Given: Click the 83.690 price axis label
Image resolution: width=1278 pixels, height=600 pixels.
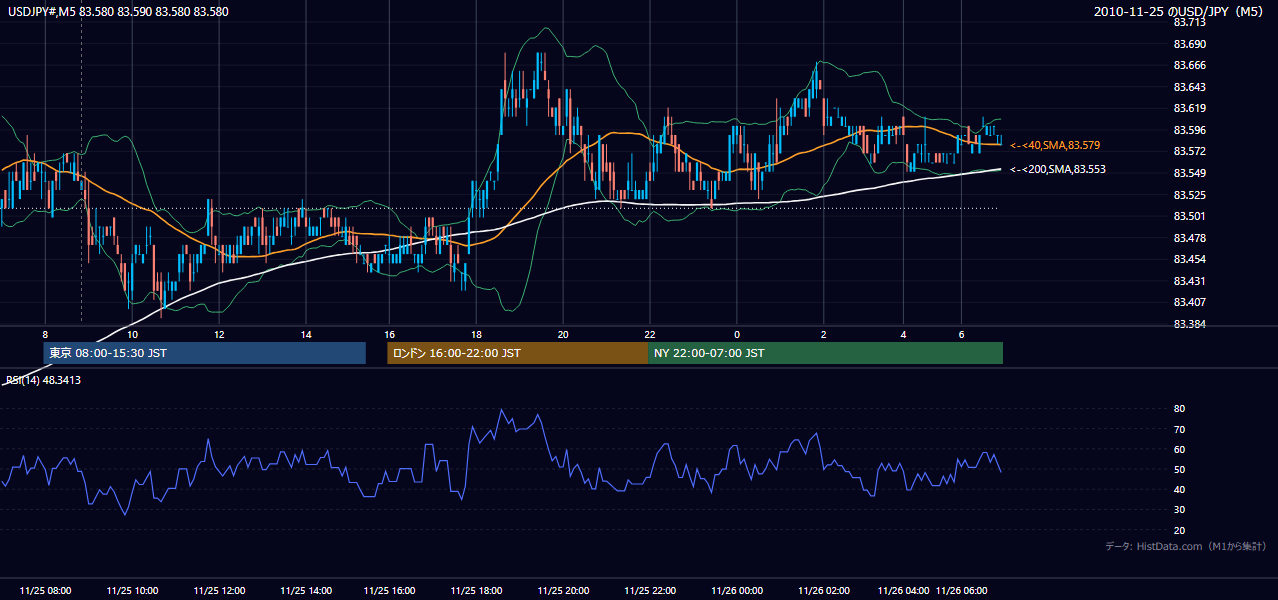Looking at the screenshot, I should click(1189, 44).
